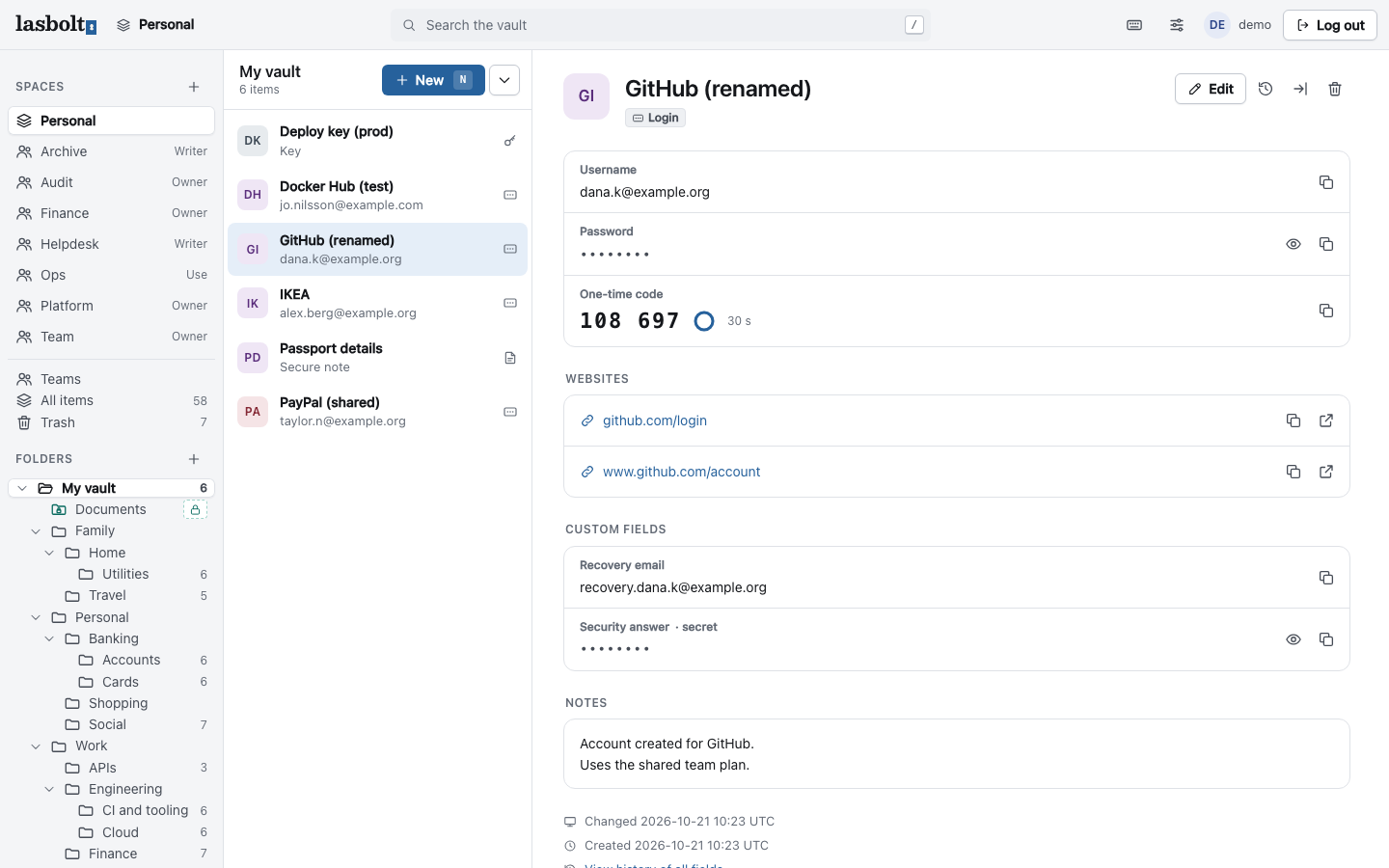
Task: Click the one-time code countdown ring
Action: [704, 321]
